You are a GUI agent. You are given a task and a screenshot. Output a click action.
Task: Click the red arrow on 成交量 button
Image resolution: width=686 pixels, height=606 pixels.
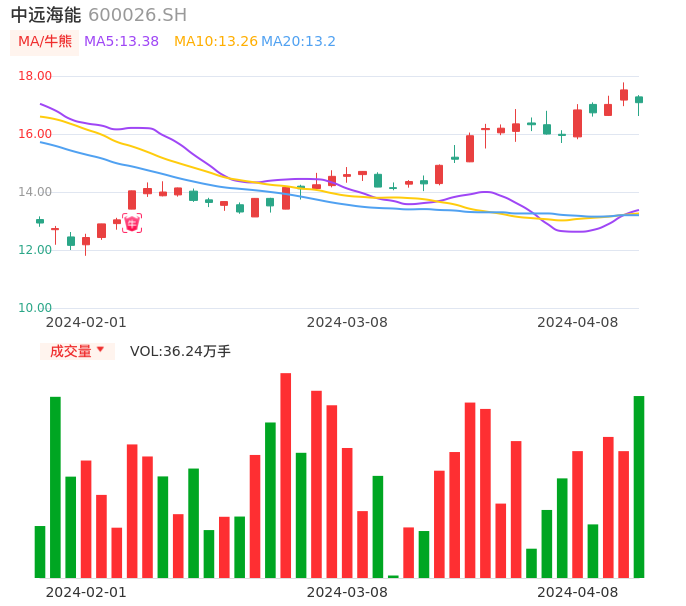click(101, 349)
